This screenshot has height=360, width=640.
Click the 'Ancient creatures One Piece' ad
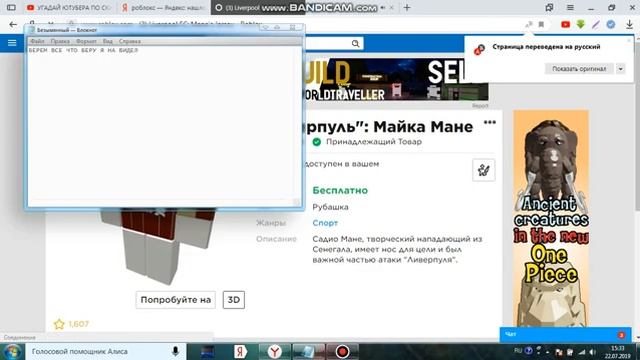tap(551, 218)
